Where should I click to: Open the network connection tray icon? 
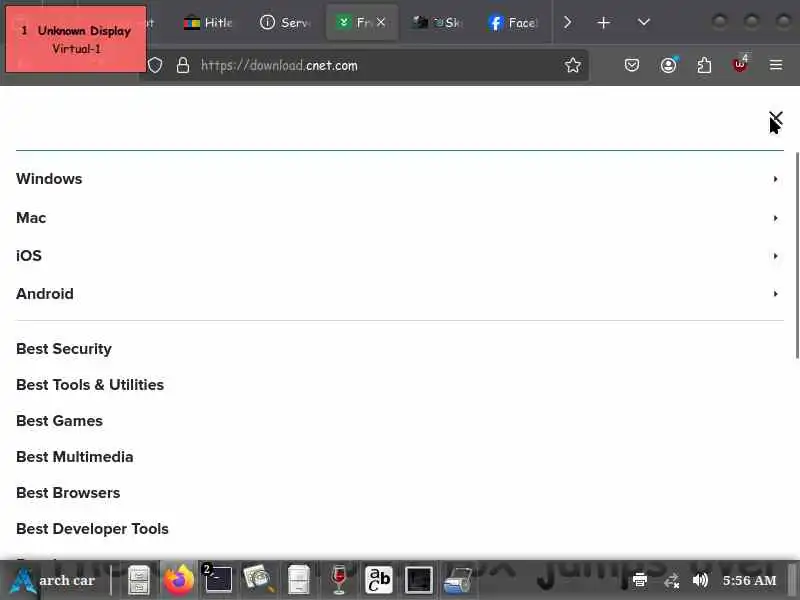point(671,581)
